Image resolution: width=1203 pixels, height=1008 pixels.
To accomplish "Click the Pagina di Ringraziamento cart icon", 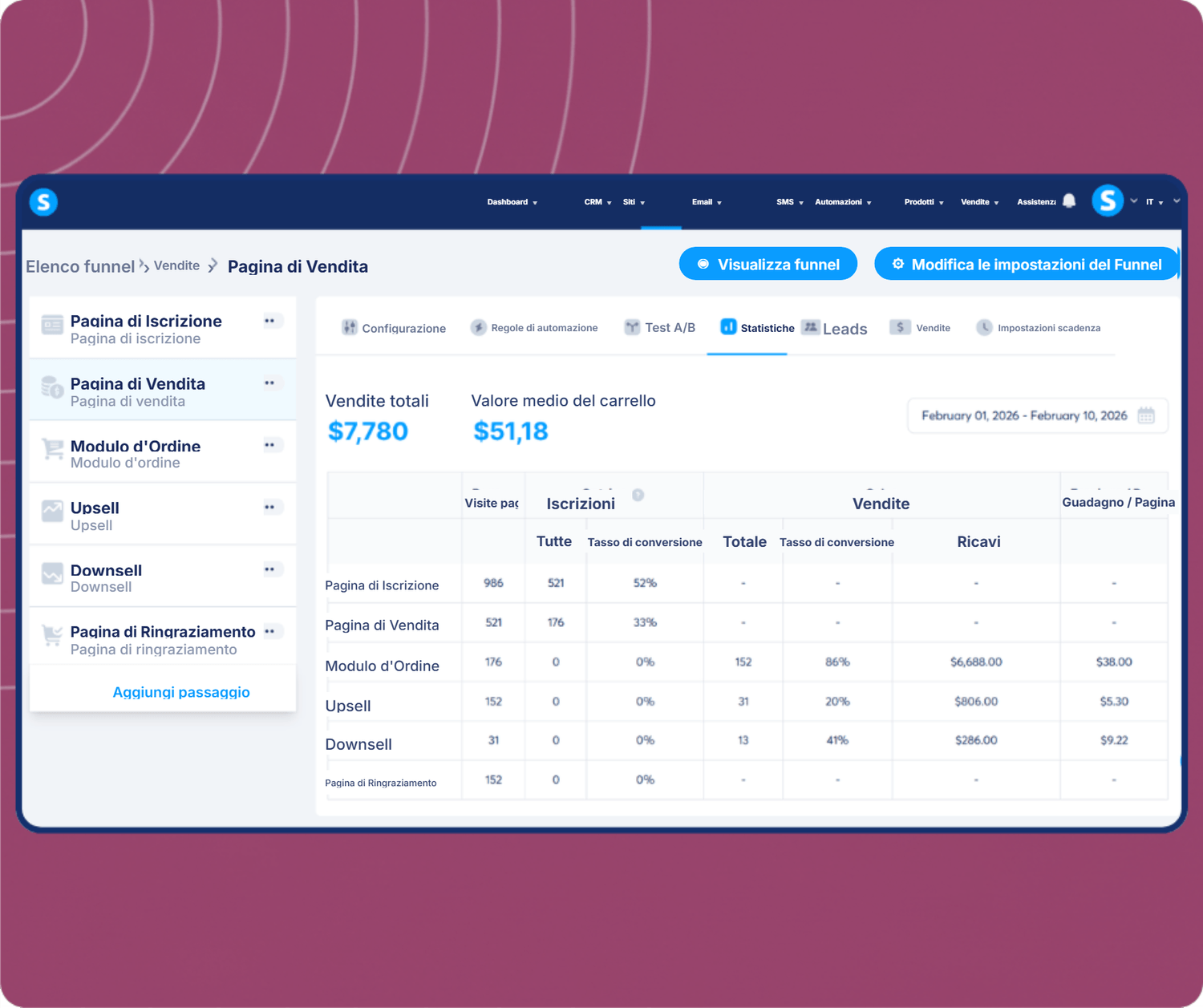I will tap(52, 635).
